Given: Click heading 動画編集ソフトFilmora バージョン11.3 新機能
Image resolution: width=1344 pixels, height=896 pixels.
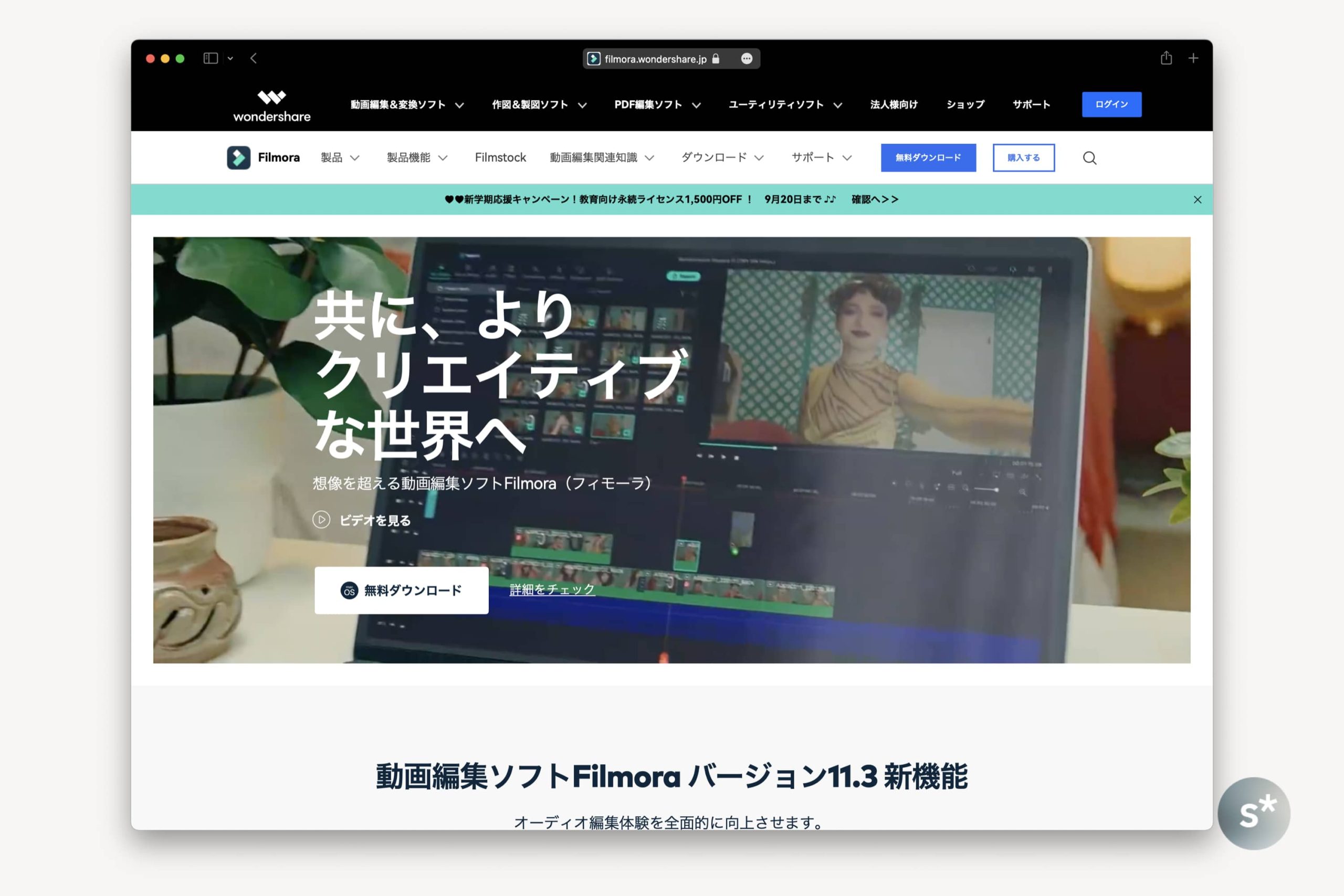Looking at the screenshot, I should pos(671,776).
